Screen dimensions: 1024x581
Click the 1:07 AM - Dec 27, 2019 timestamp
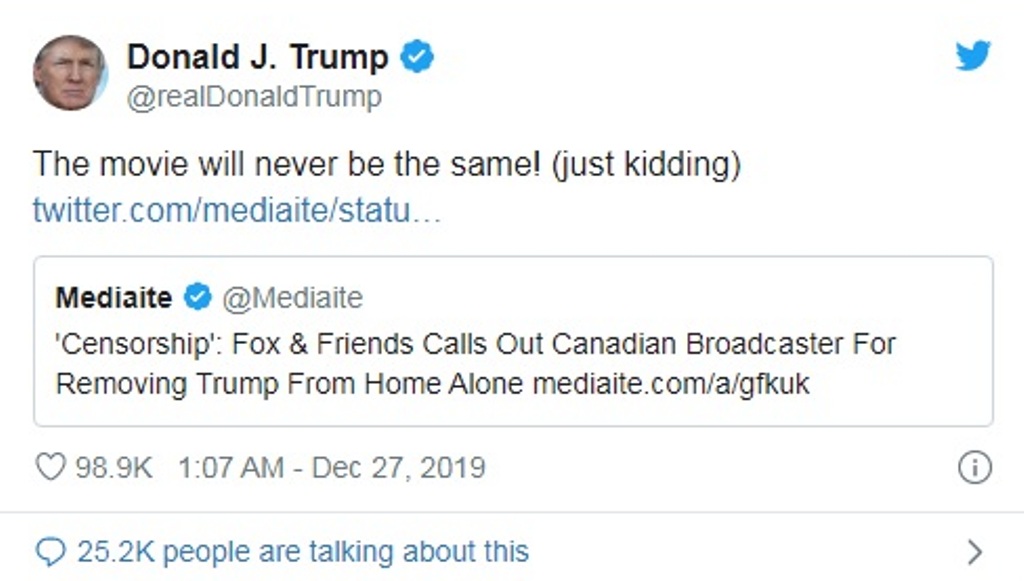(331, 467)
